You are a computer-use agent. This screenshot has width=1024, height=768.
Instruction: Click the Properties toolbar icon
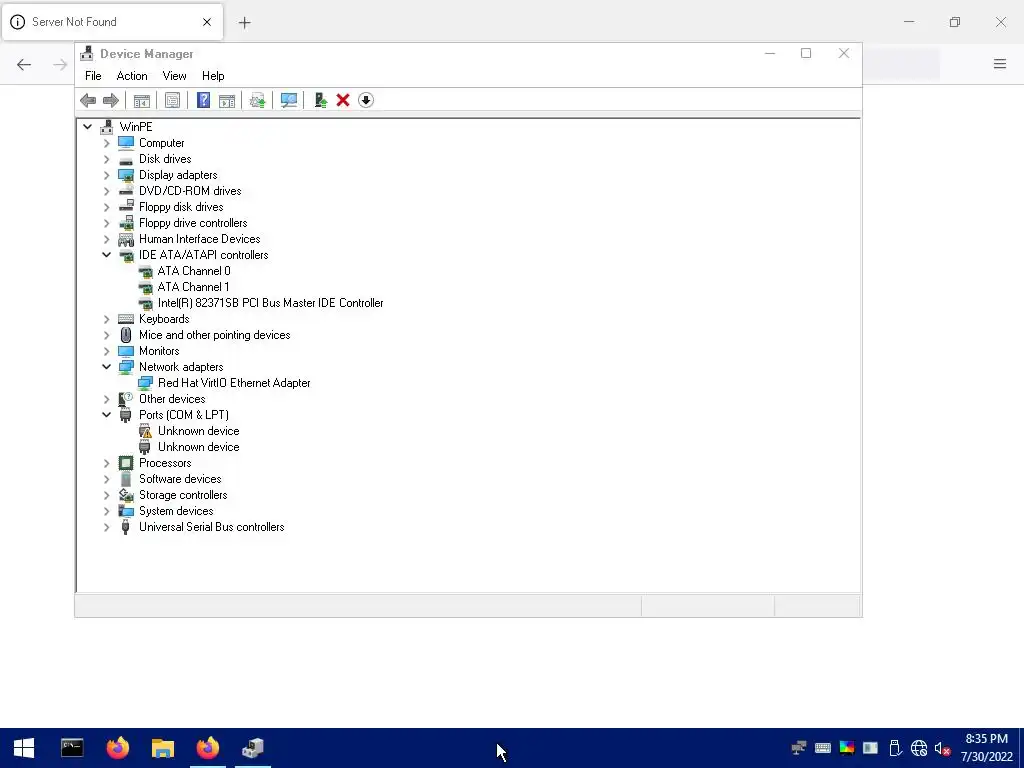[172, 101]
